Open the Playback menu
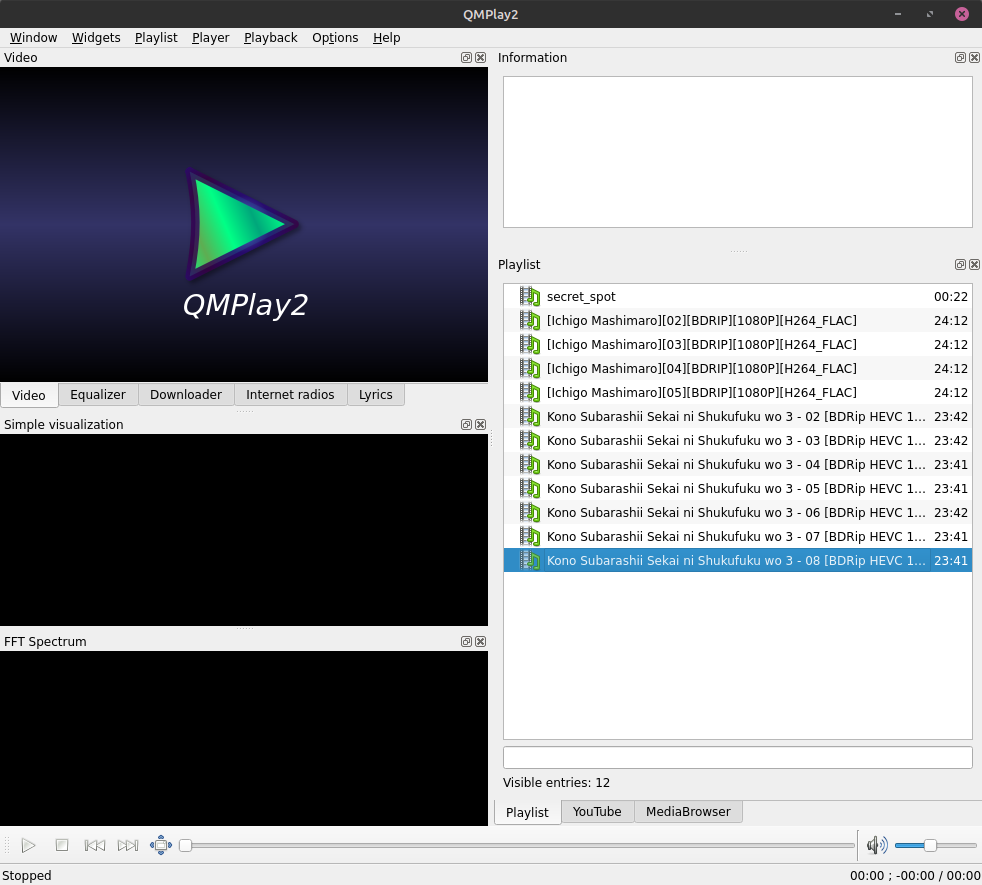982x885 pixels. point(271,38)
